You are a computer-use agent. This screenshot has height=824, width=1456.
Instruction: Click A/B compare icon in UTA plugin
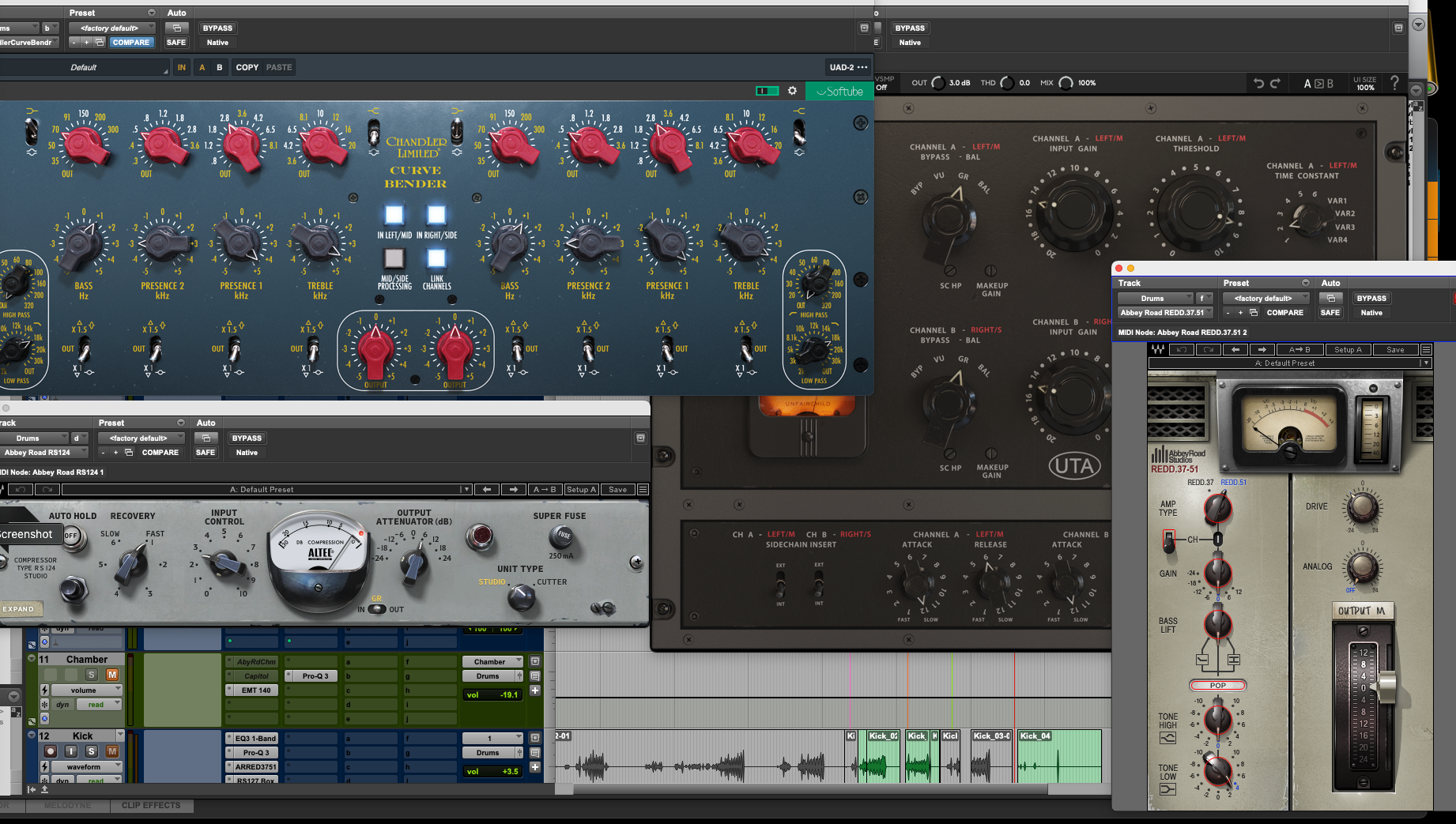click(x=1318, y=83)
